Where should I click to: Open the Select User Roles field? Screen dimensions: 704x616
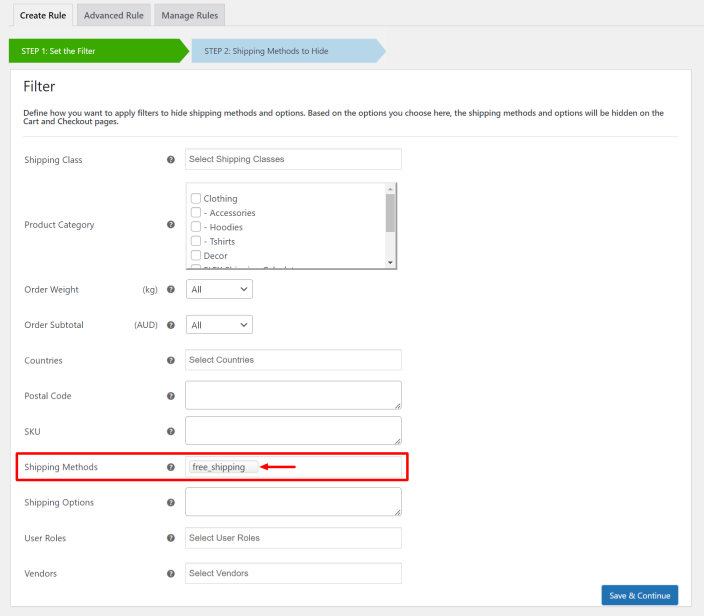293,538
